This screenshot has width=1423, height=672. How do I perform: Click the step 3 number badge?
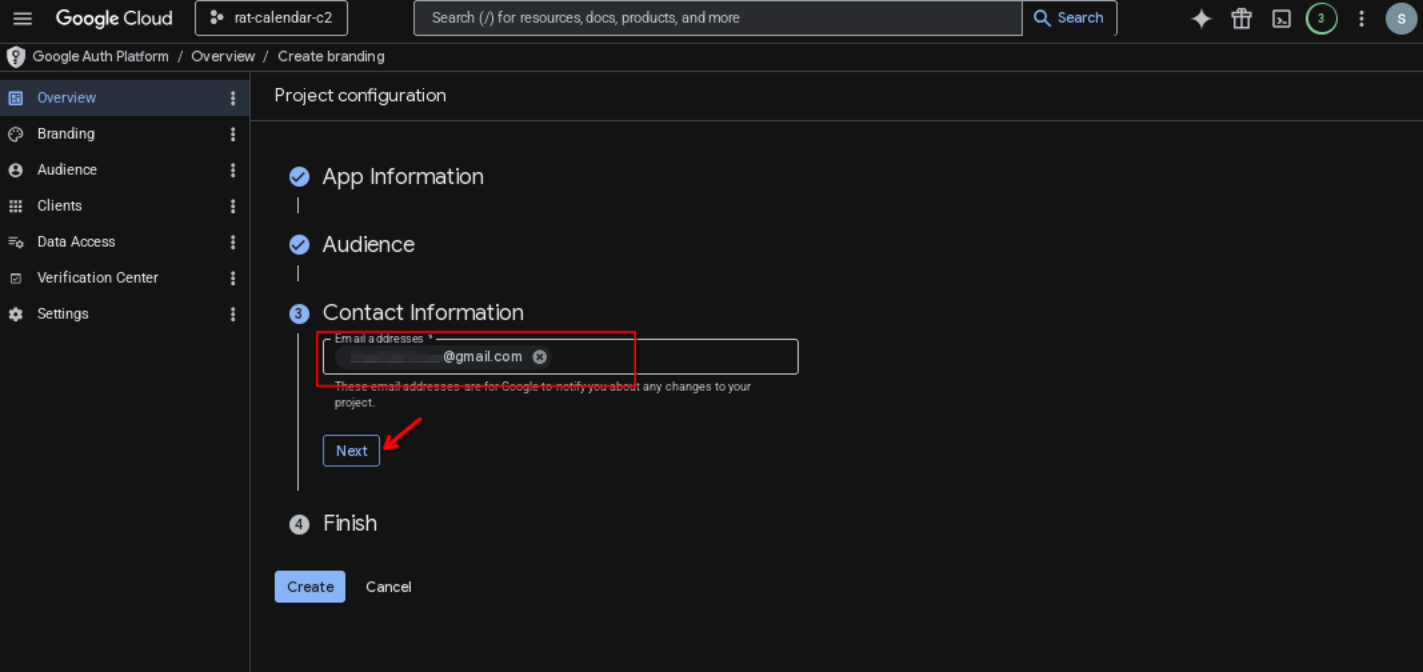click(x=299, y=314)
